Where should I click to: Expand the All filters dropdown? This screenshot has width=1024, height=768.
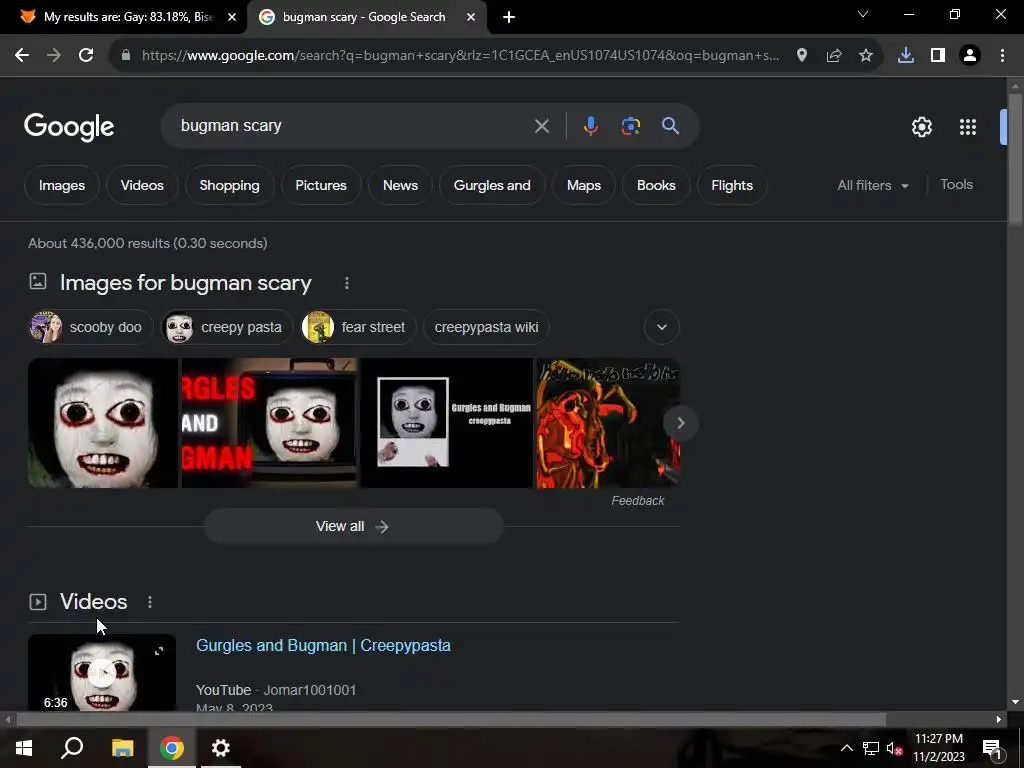tap(873, 185)
